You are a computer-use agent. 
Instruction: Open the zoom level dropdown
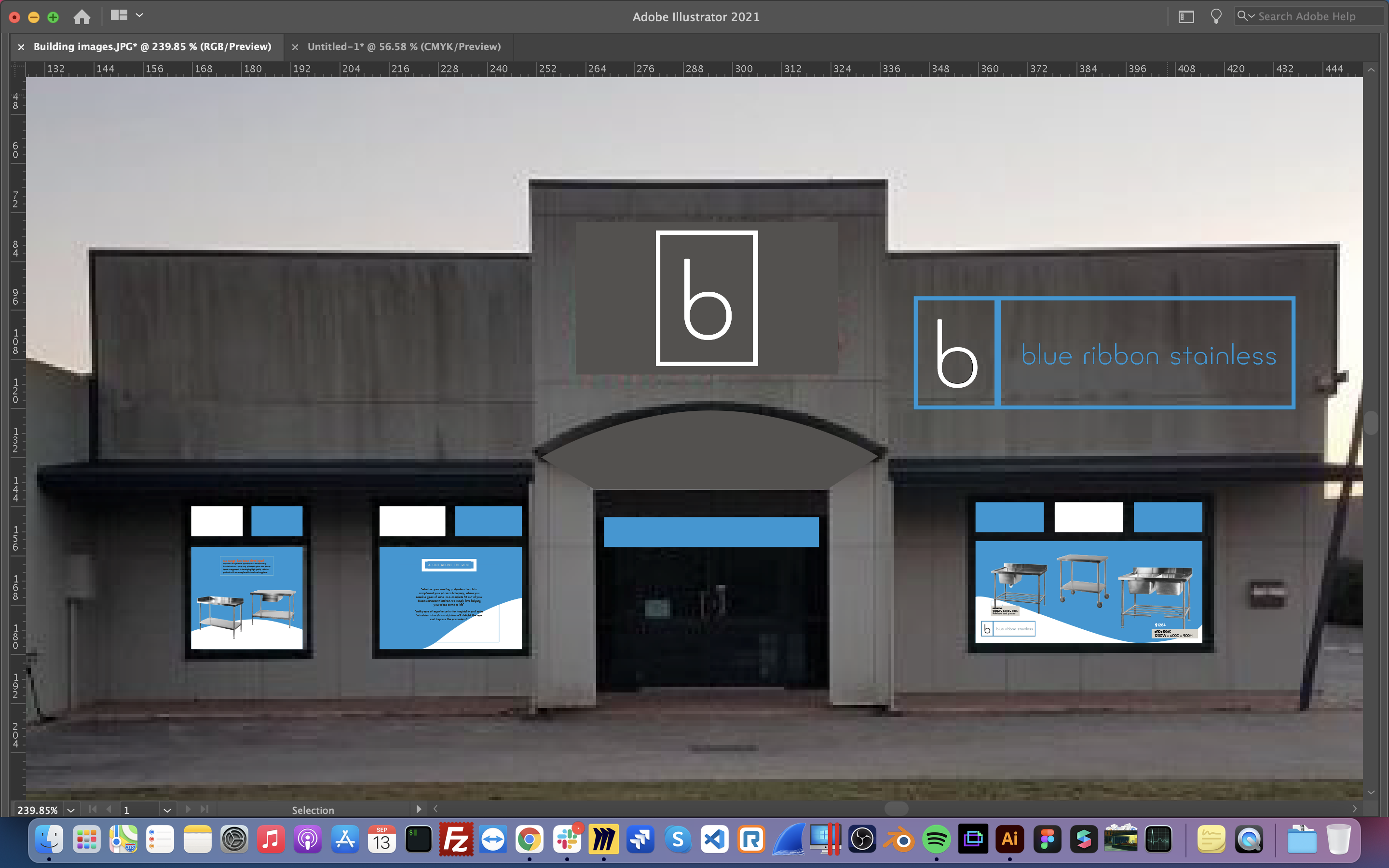pyautogui.click(x=70, y=810)
